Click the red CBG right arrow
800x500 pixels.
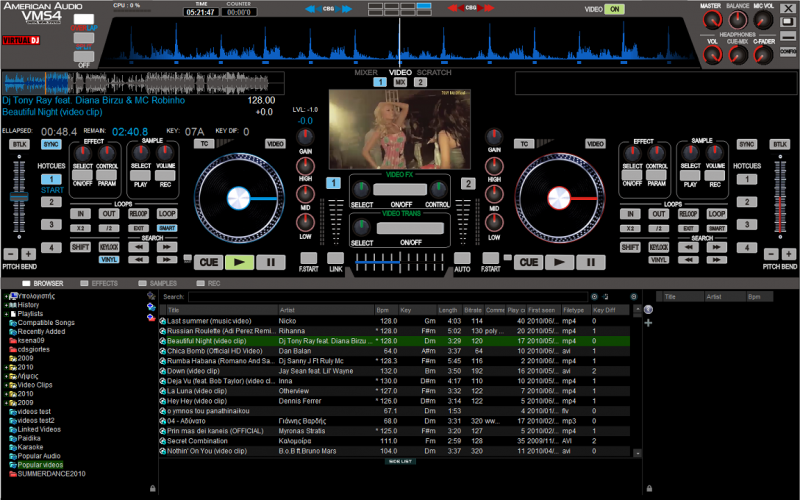(489, 8)
